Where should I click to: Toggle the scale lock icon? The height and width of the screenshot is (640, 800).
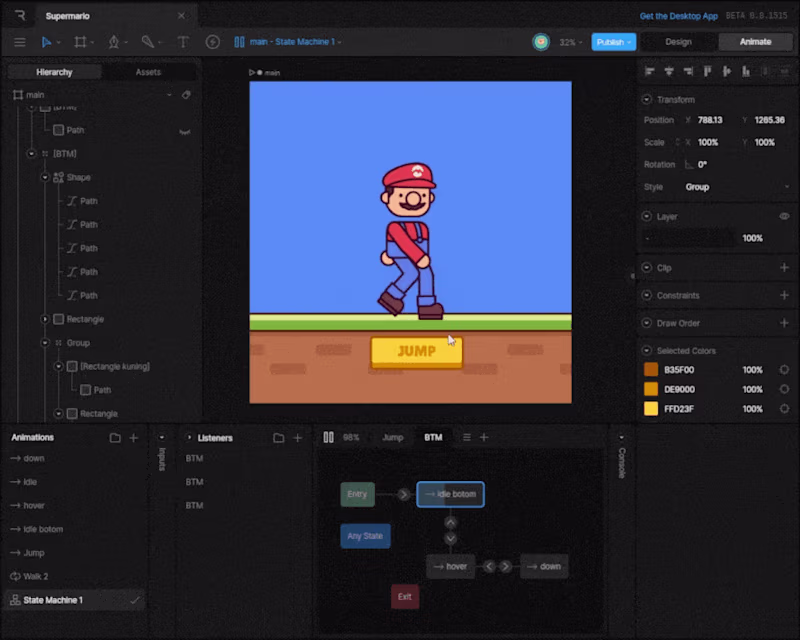pos(678,142)
